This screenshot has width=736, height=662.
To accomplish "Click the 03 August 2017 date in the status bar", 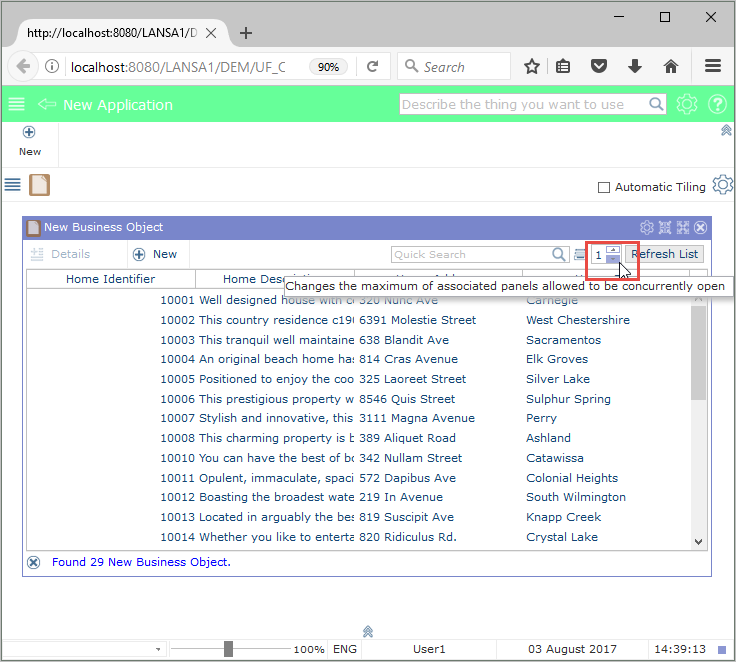I will [572, 649].
